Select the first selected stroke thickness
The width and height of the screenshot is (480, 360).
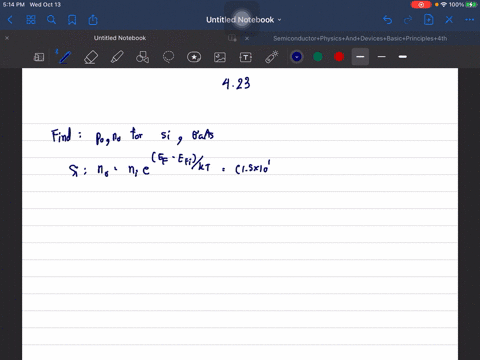360,57
